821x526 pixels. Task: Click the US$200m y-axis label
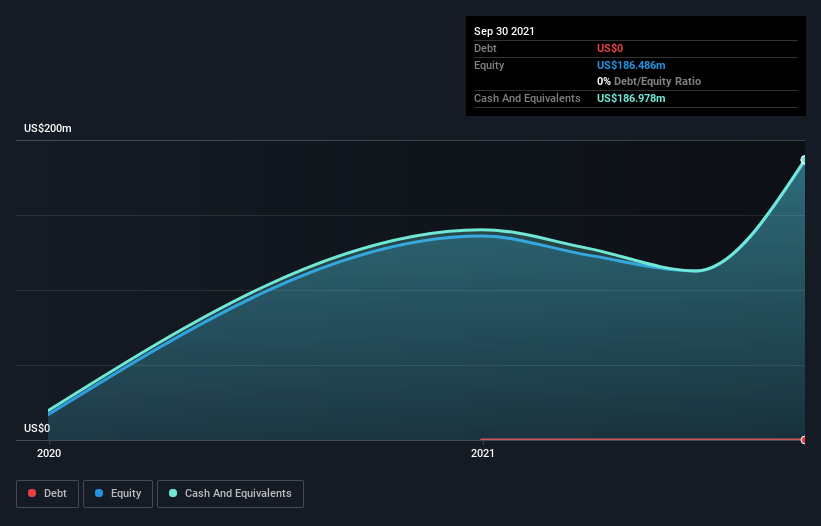point(48,128)
